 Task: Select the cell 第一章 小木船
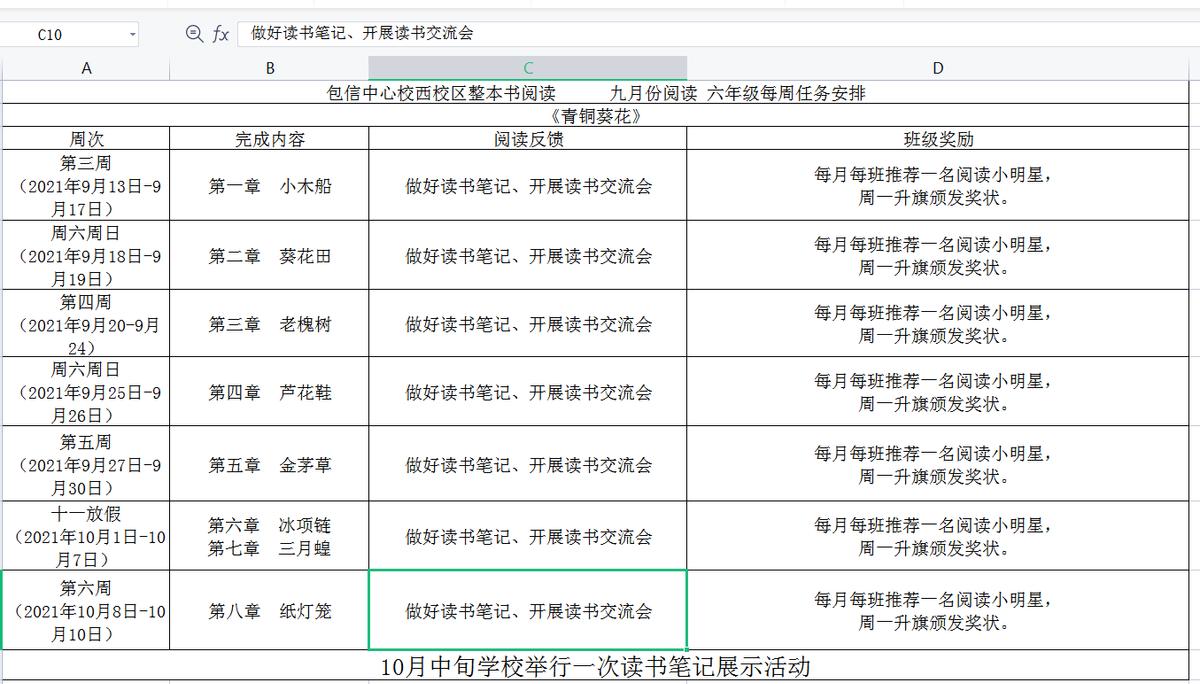click(268, 186)
